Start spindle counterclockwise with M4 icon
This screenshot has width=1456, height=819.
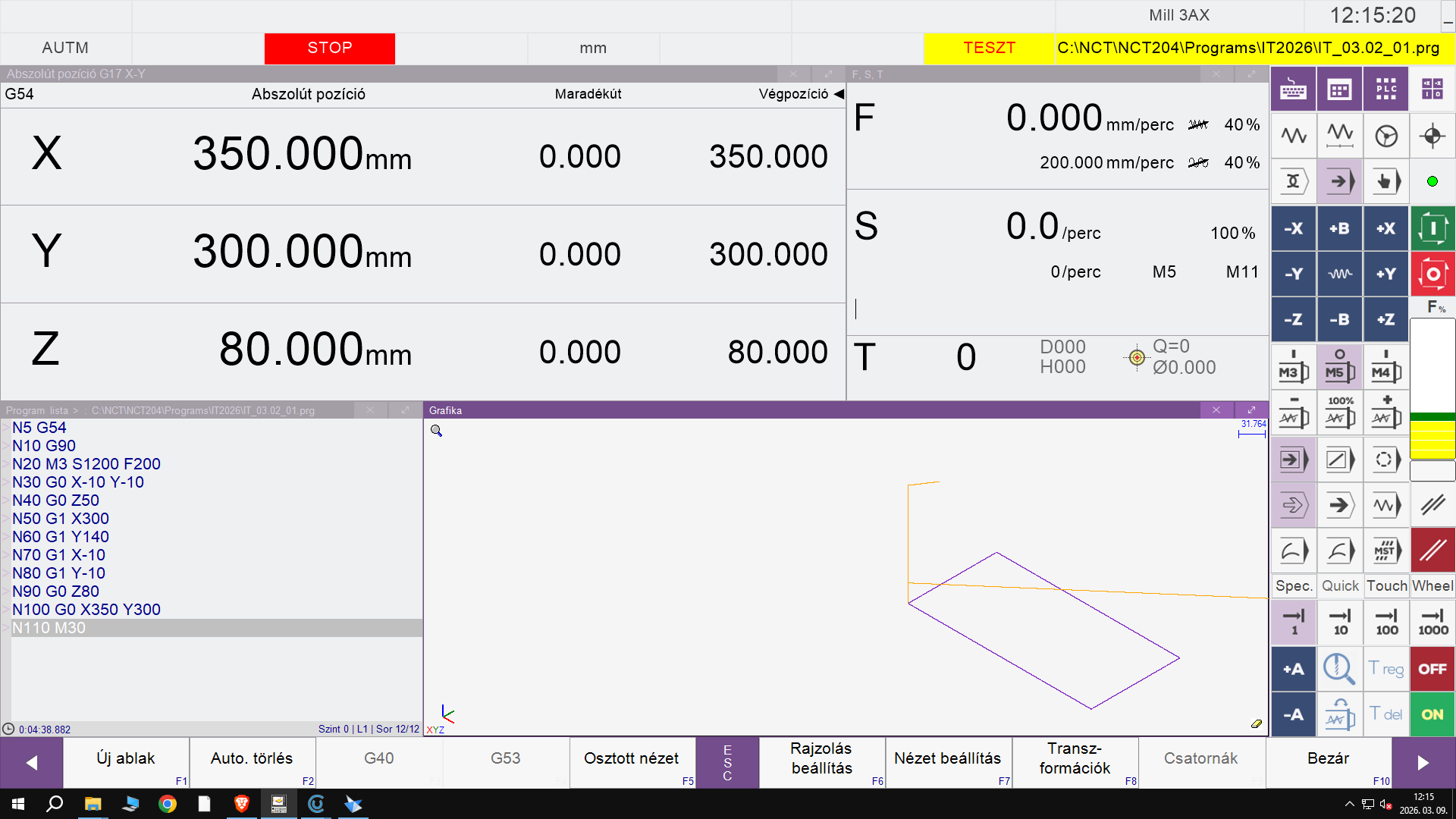coord(1386,366)
